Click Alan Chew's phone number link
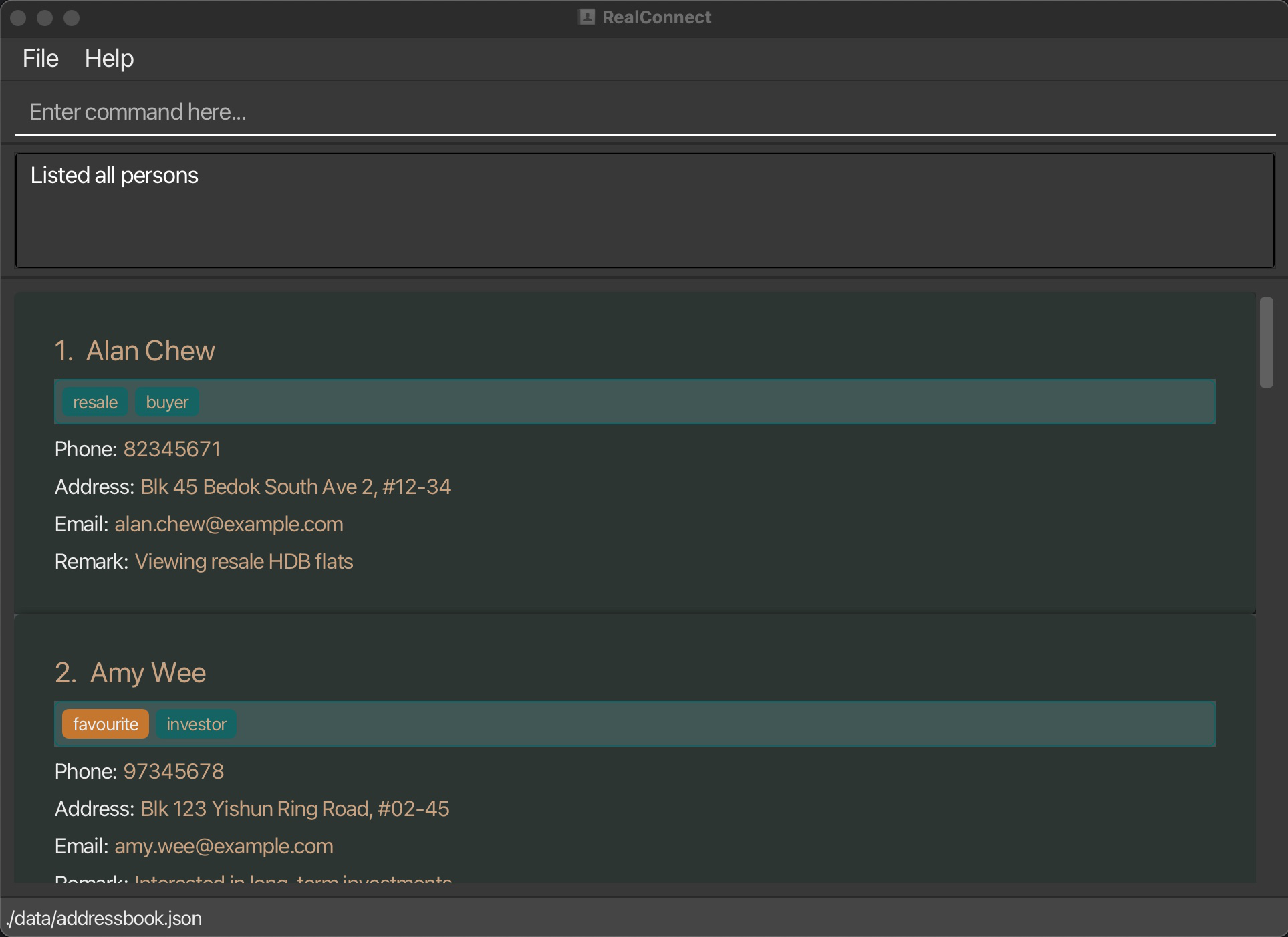This screenshot has width=1288, height=937. click(x=171, y=449)
